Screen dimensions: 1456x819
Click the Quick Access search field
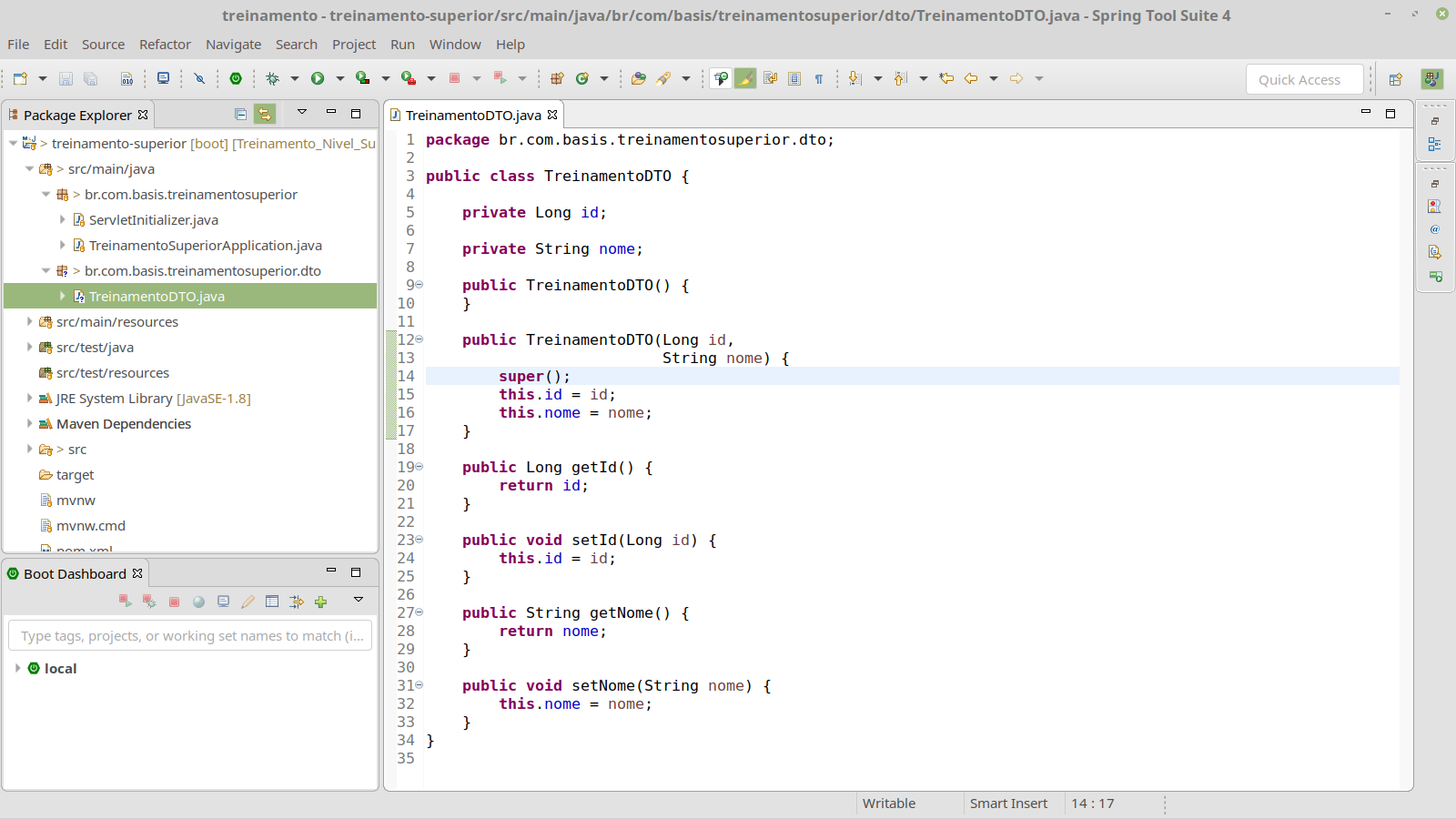point(1303,80)
